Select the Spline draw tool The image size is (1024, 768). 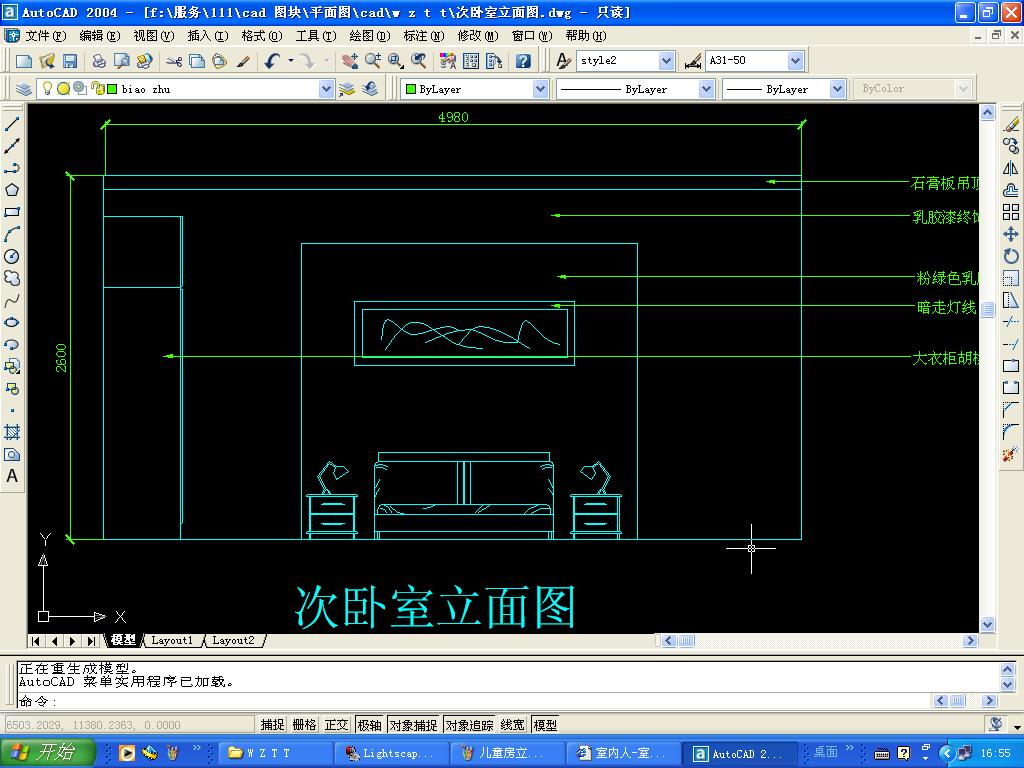coord(12,300)
